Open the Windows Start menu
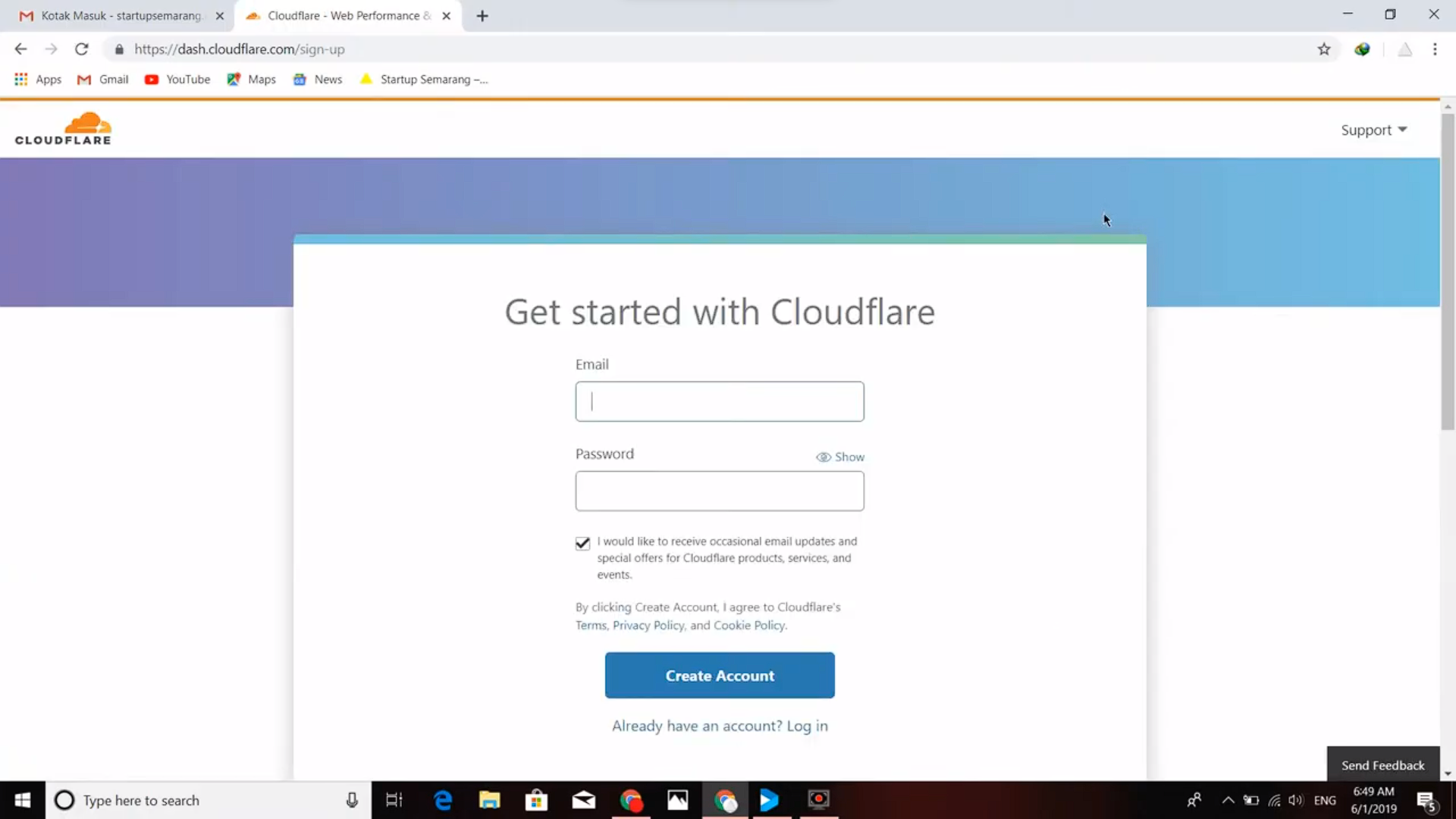This screenshot has height=819, width=1456. tap(23, 800)
